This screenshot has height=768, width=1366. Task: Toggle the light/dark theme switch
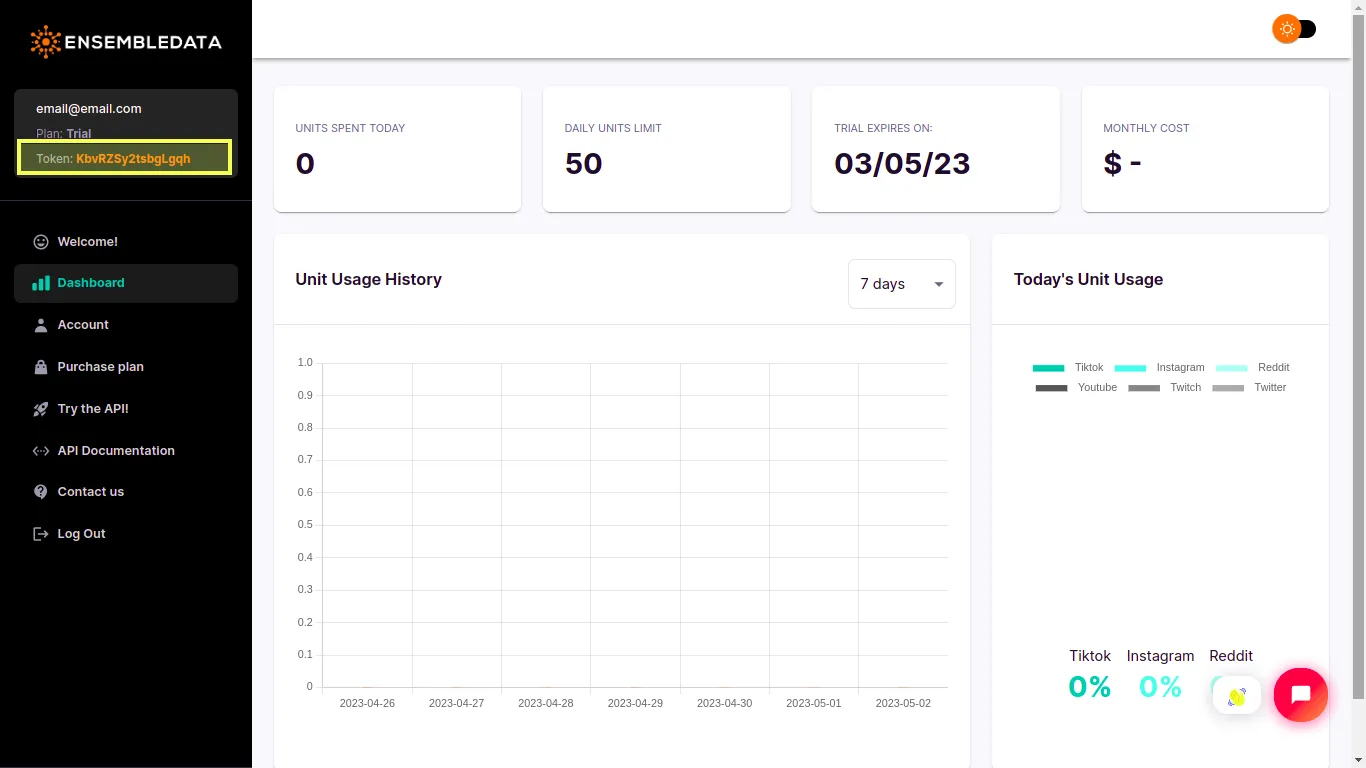pos(1294,29)
